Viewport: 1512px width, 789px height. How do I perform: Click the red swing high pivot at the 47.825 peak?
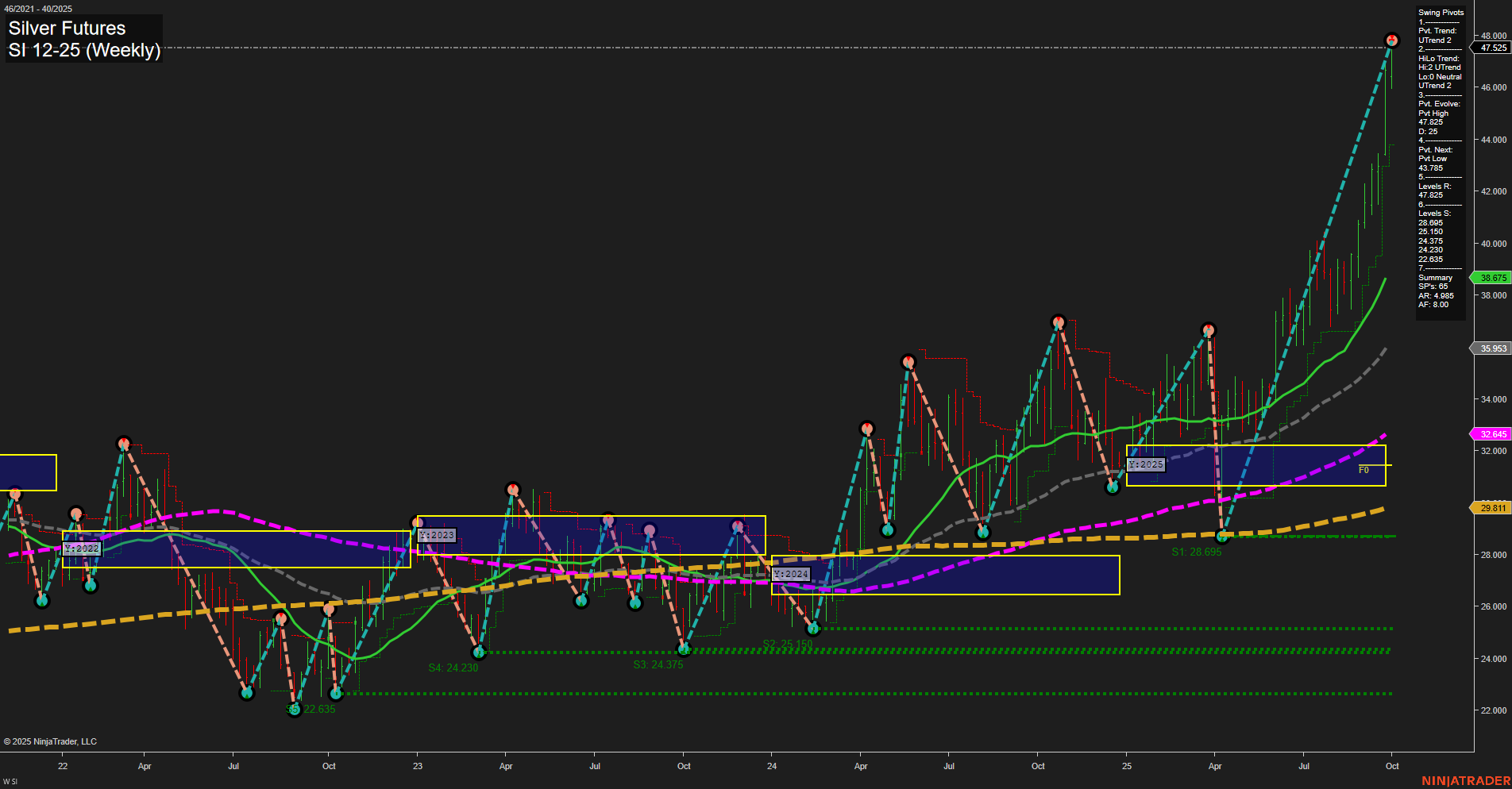(x=1392, y=40)
